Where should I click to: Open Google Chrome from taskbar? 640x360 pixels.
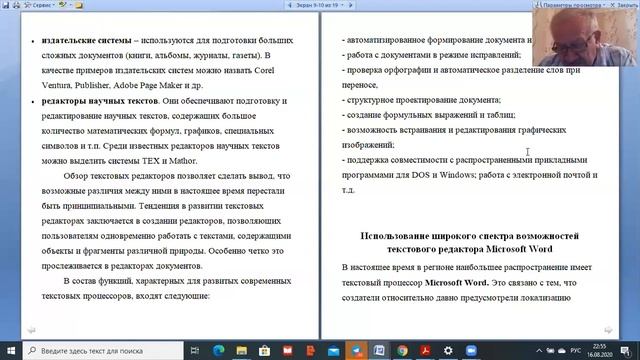[402, 351]
